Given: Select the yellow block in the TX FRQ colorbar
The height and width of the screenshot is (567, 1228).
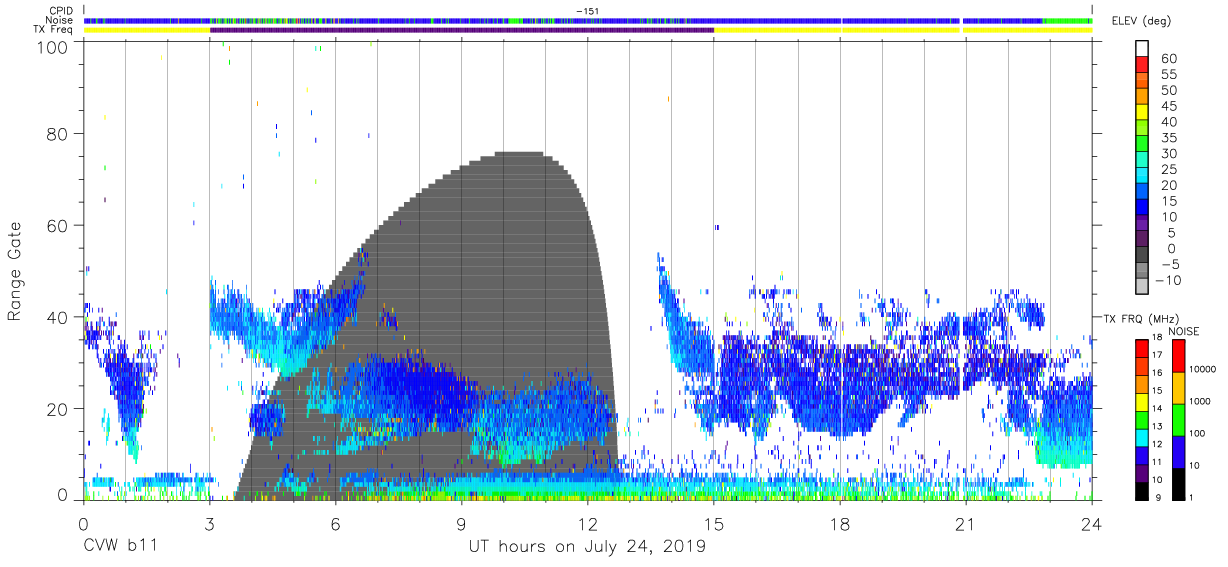Looking at the screenshot, I should click(1142, 403).
